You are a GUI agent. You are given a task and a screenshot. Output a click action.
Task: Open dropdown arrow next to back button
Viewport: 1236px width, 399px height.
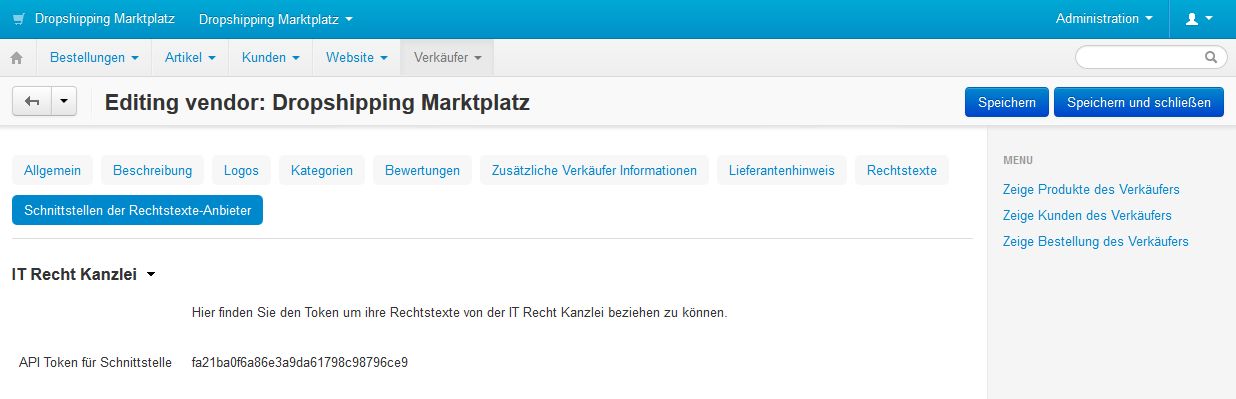pyautogui.click(x=64, y=102)
